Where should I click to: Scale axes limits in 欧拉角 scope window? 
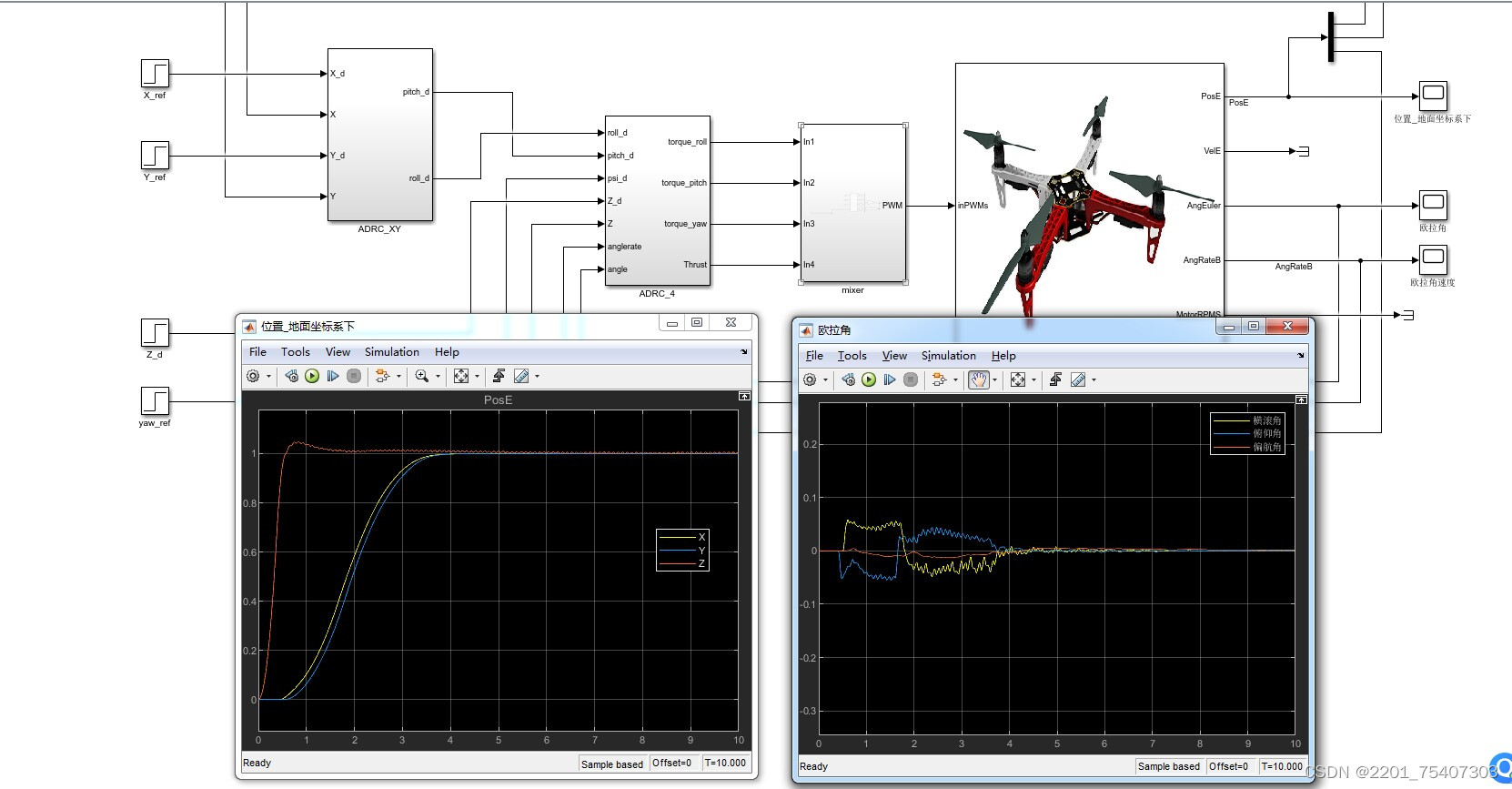(x=1018, y=379)
